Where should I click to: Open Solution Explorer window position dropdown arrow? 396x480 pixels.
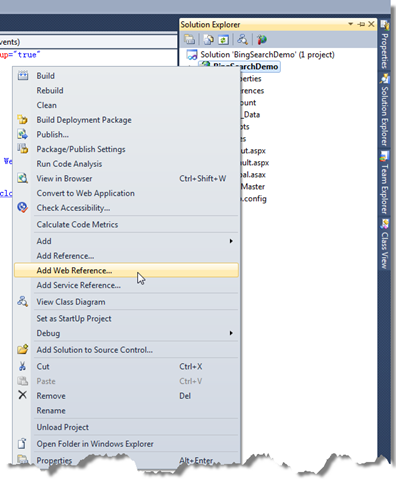[x=350, y=24]
